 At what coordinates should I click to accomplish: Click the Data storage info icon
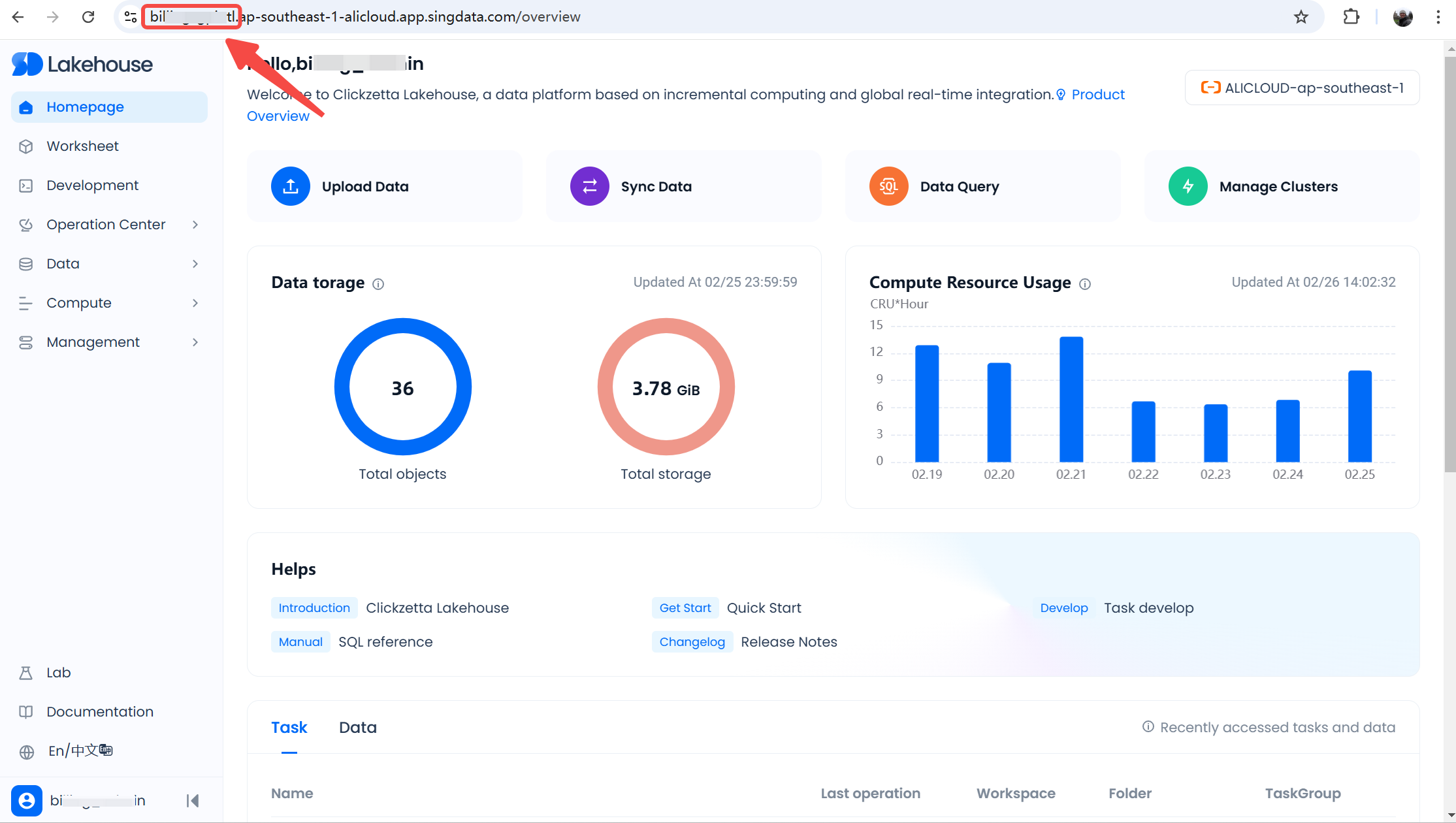[x=378, y=284]
